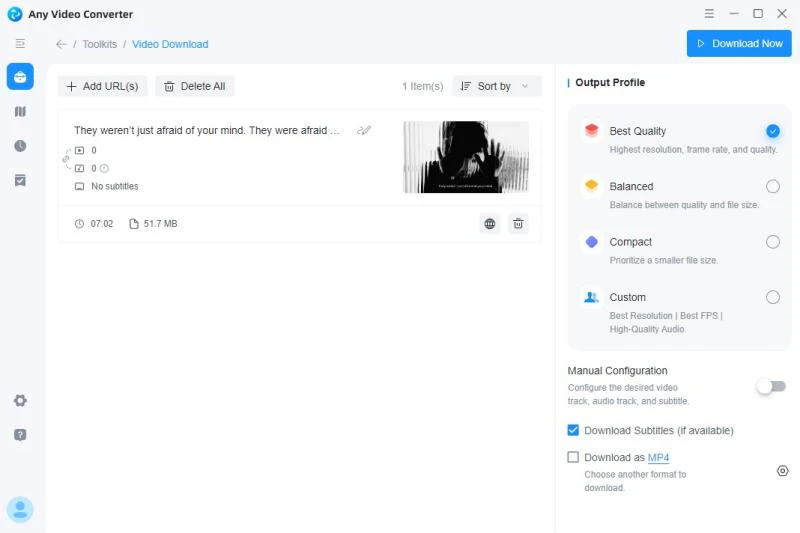Click Output Profile heading
The height and width of the screenshot is (533, 800).
click(610, 83)
